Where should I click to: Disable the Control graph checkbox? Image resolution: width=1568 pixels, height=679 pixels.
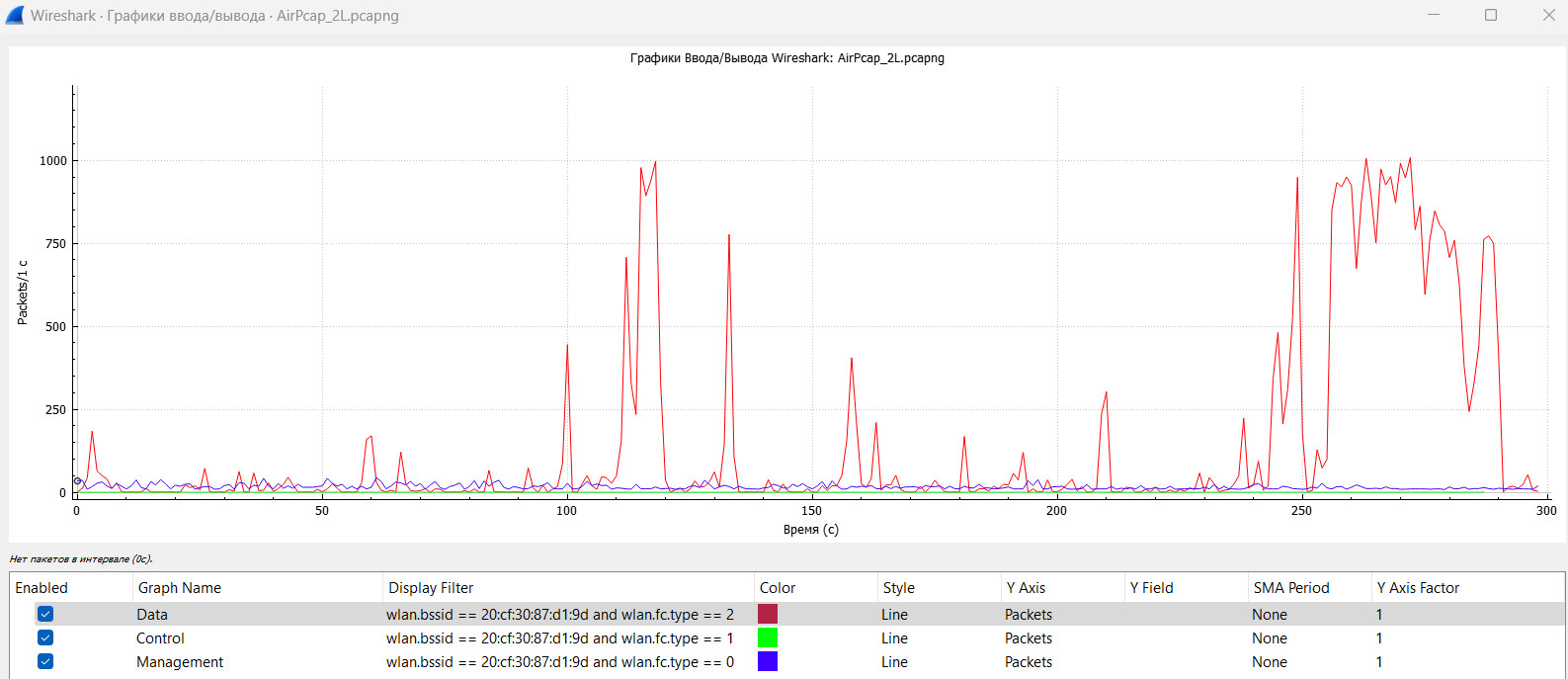click(45, 637)
